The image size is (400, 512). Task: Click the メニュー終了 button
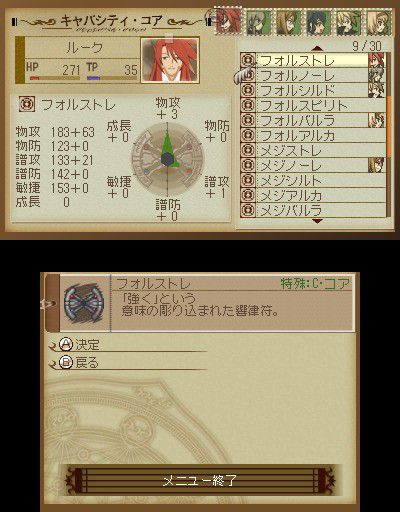tap(200, 480)
